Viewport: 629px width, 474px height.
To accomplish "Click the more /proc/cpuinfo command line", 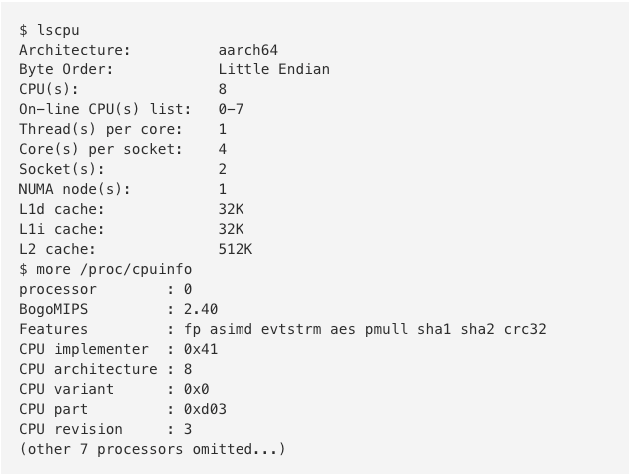I will [x=105, y=270].
